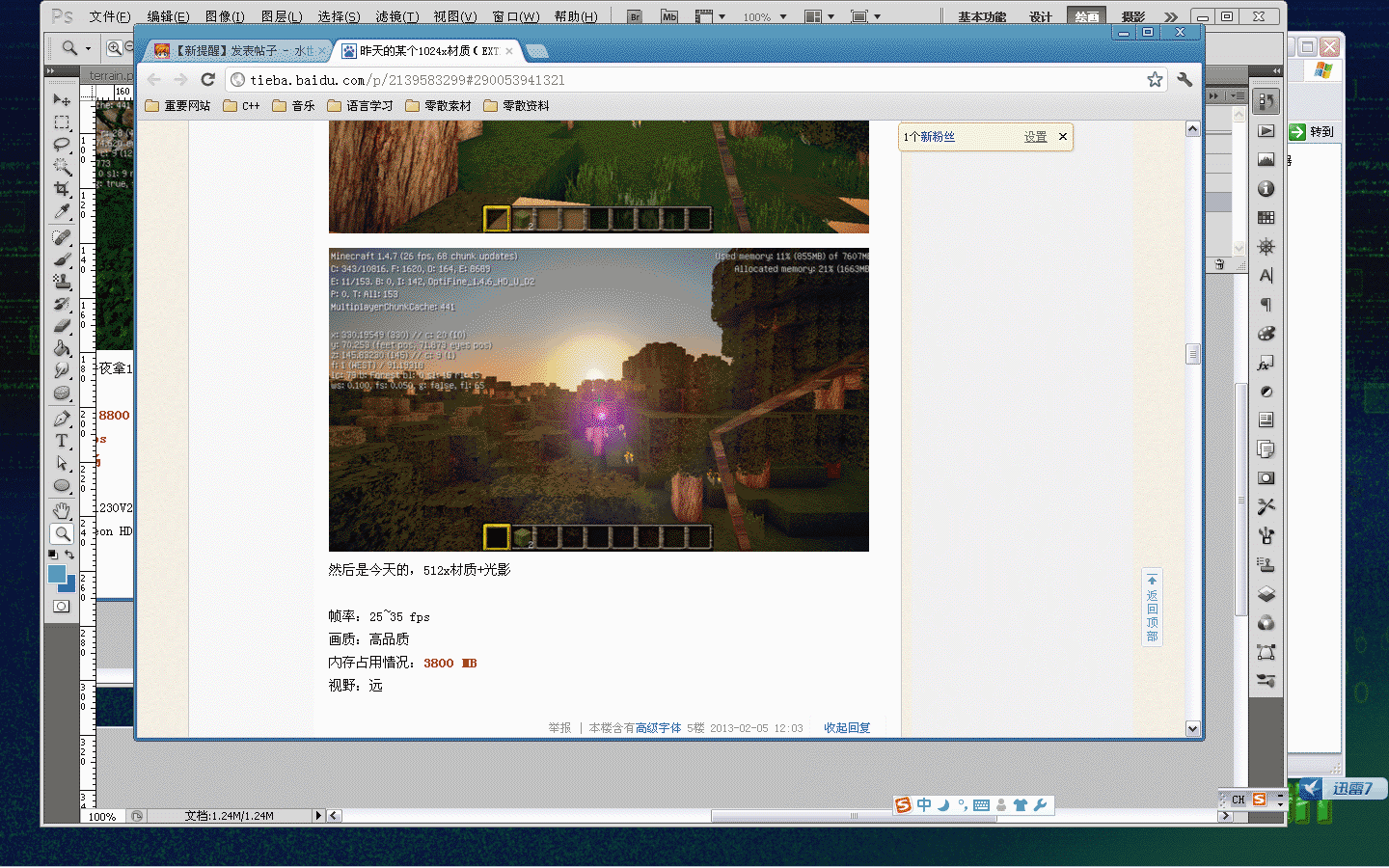Switch to the 设计 workspace
Viewport: 1389px width, 868px height.
click(x=1041, y=17)
